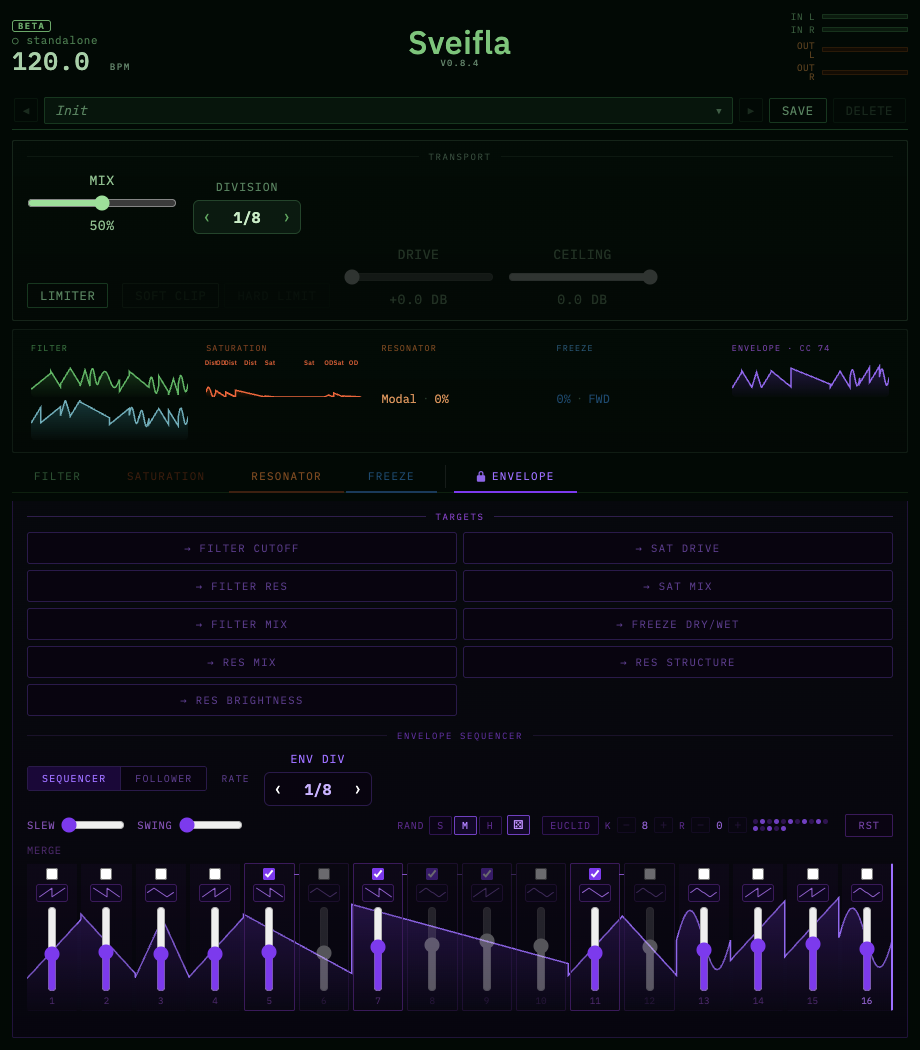920x1050 pixels.
Task: Change the sine shape icon on step 13
Action: point(704,893)
